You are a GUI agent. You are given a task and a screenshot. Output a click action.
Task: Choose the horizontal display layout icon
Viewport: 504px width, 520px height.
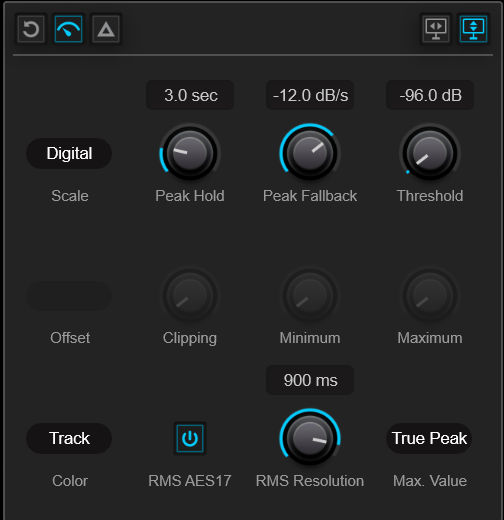pos(436,29)
